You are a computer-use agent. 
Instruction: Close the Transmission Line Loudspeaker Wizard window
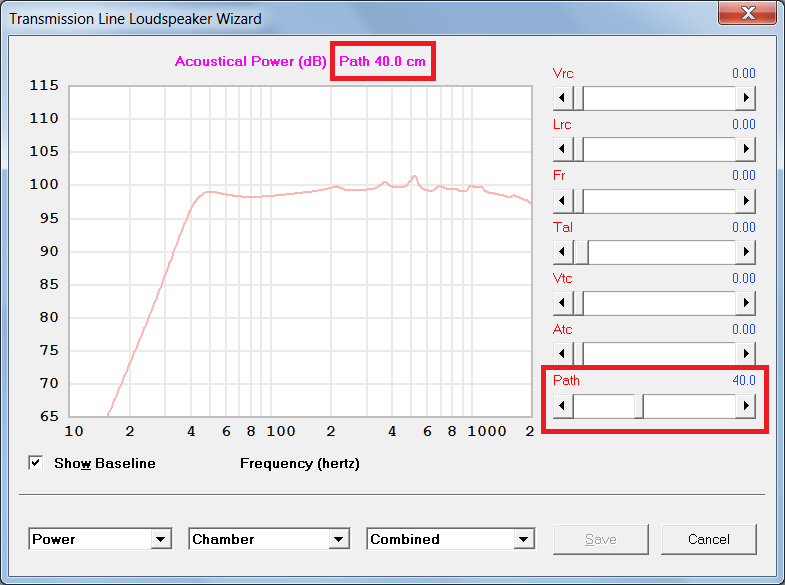tap(747, 13)
